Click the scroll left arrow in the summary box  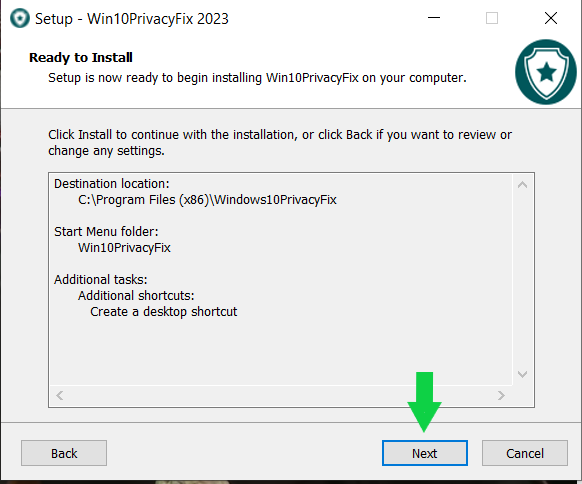coord(59,395)
